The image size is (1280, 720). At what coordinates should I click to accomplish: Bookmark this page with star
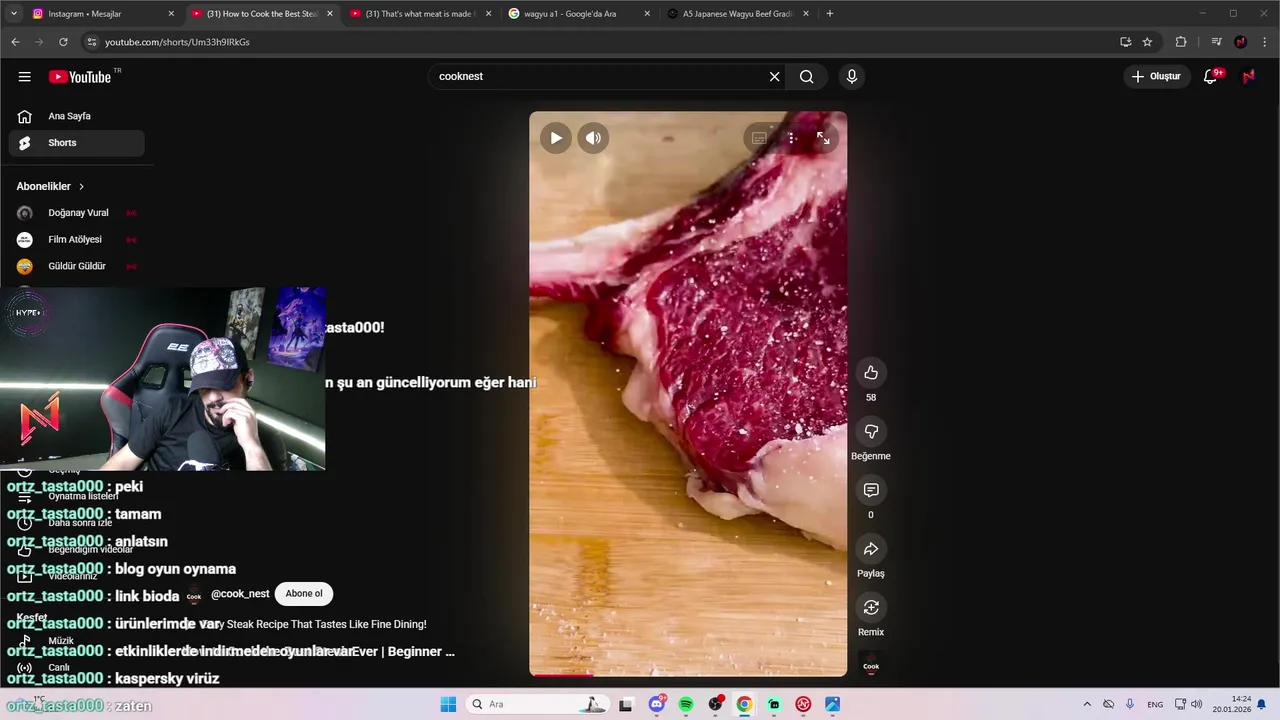click(1147, 42)
